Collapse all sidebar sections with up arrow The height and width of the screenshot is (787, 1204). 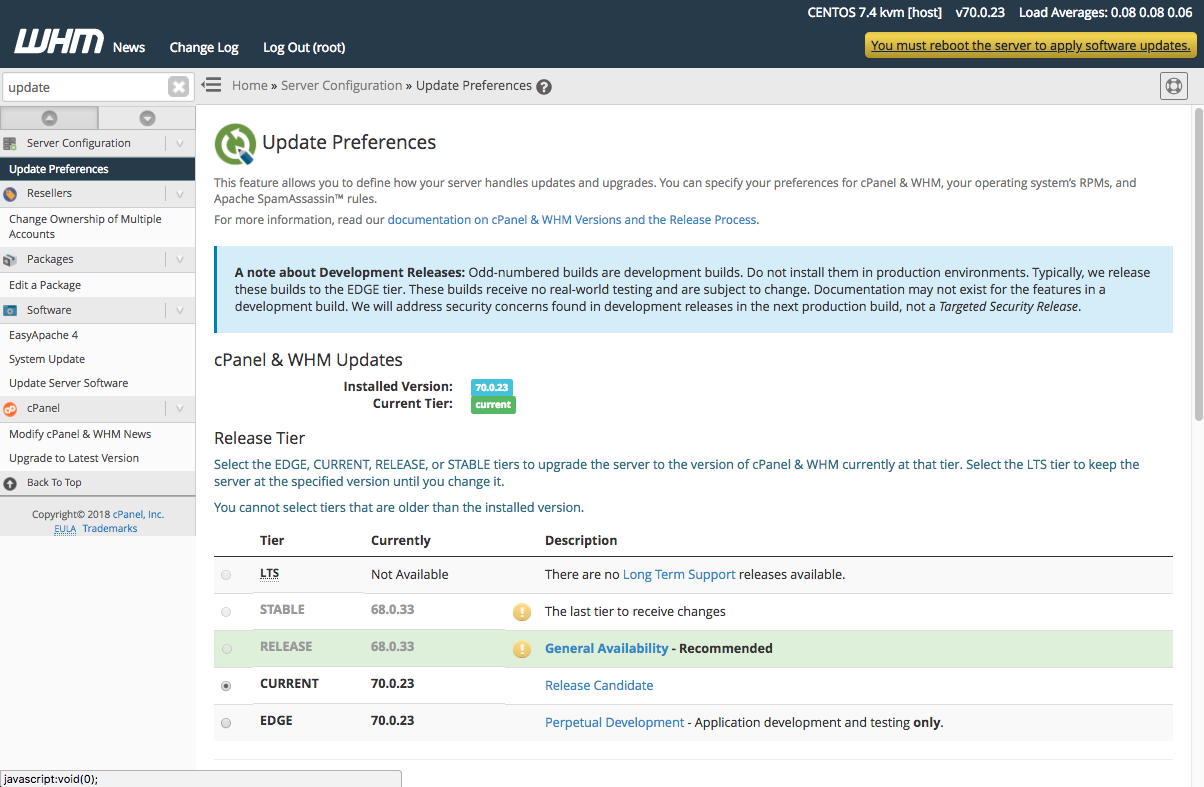[x=49, y=118]
